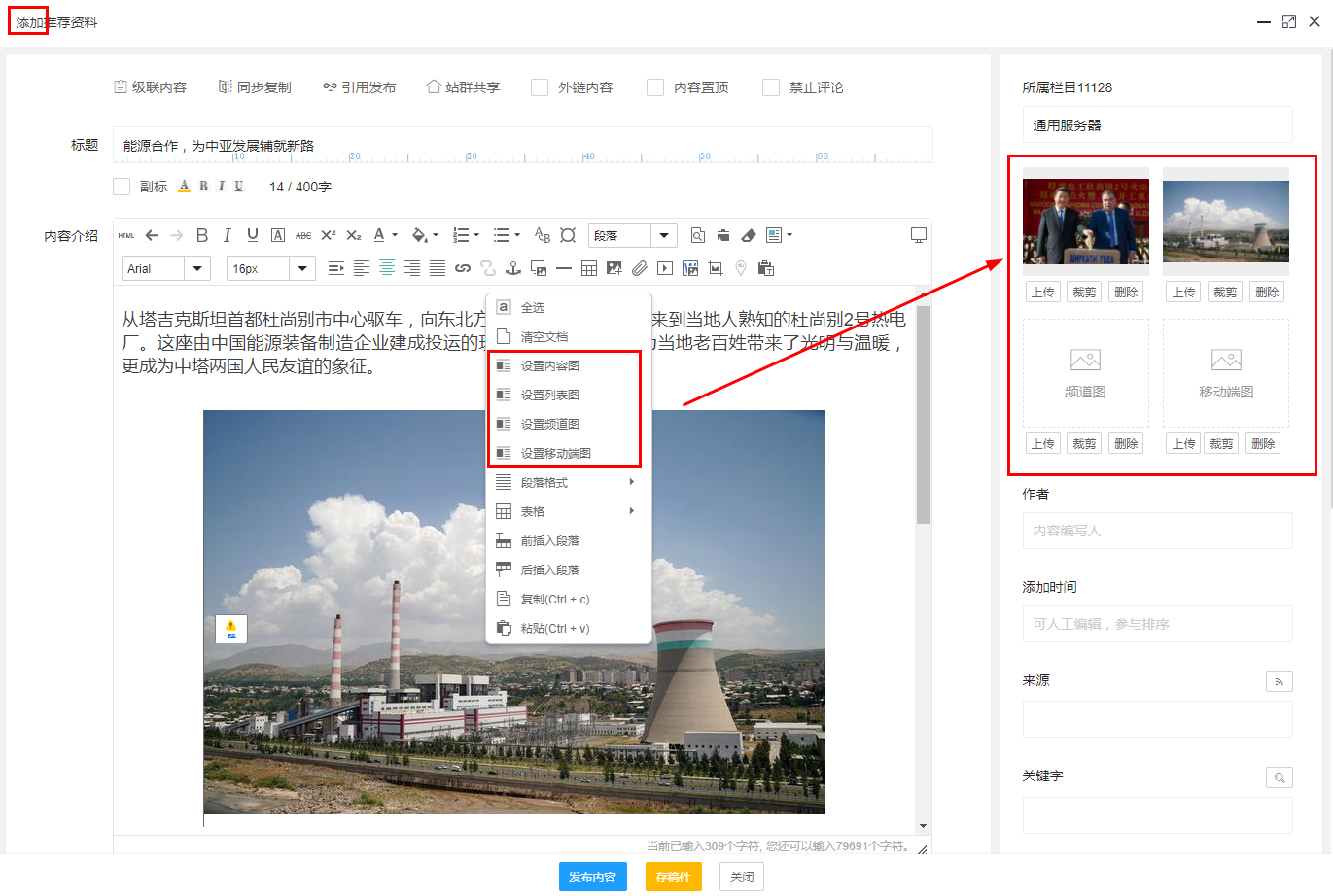Select 设置内容图 in the context menu
Screen dimensions: 1333x896
point(568,365)
